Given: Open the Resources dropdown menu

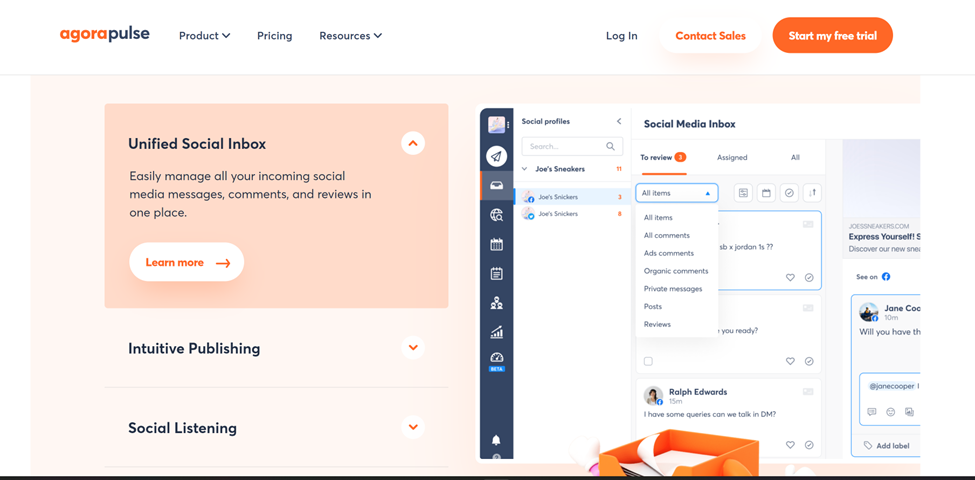Looking at the screenshot, I should [x=351, y=36].
